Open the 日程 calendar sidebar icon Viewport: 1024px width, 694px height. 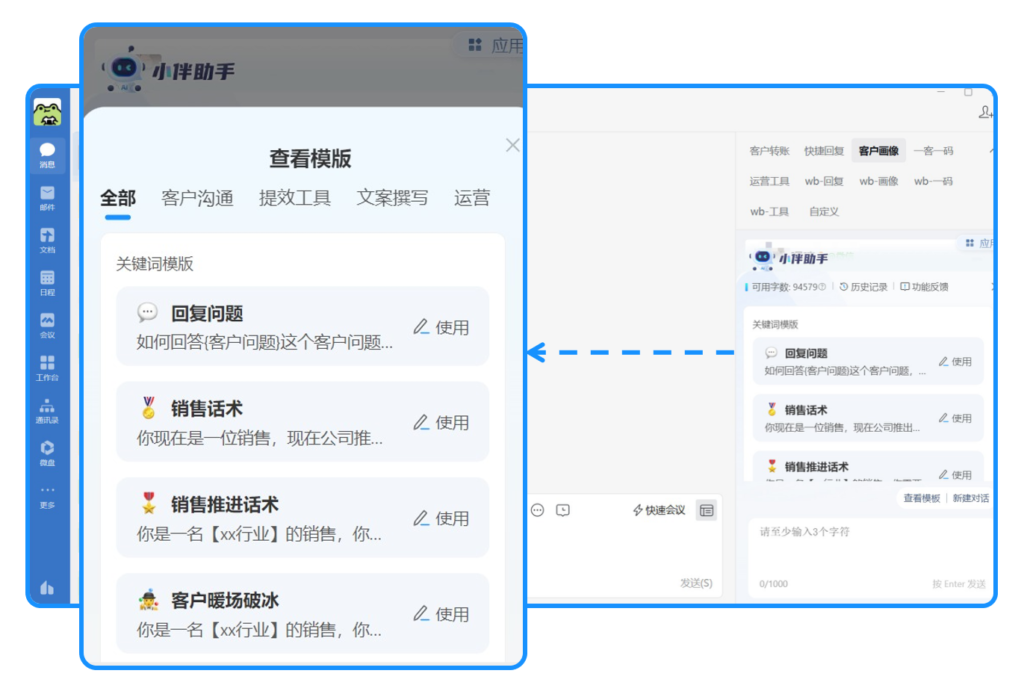47,283
